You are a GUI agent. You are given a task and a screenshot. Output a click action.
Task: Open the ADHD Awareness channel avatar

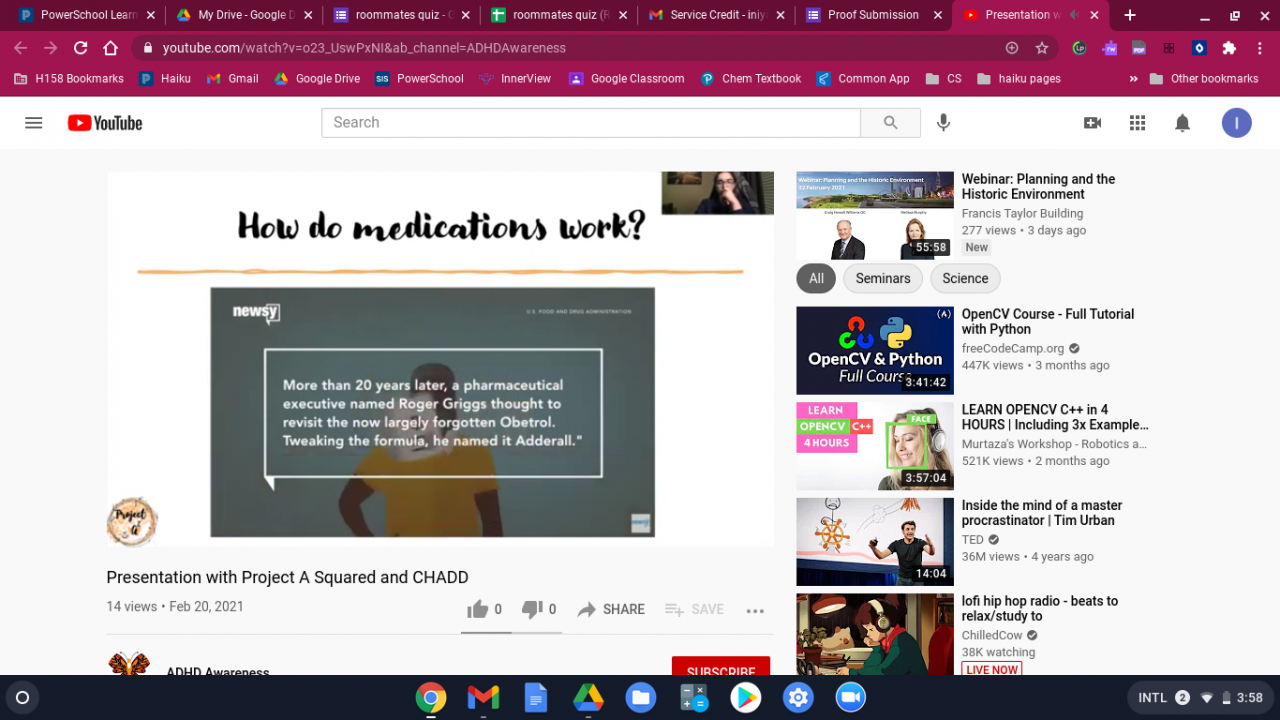click(129, 665)
